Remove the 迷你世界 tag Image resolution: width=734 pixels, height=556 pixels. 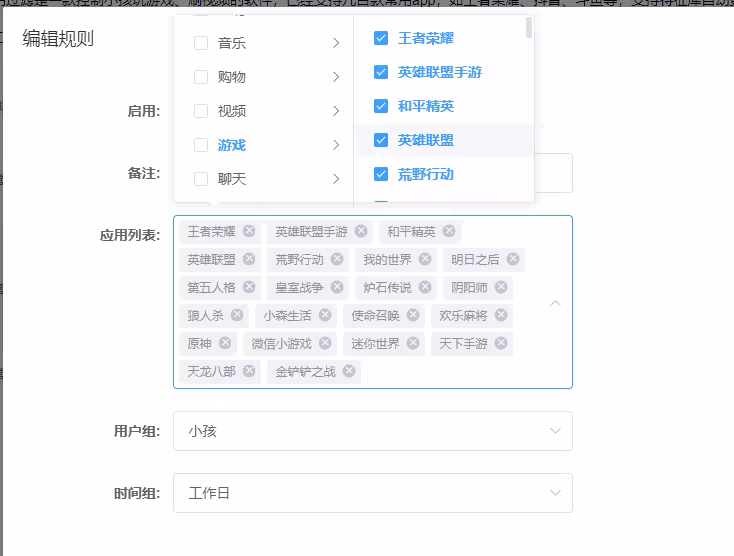pyautogui.click(x=413, y=343)
